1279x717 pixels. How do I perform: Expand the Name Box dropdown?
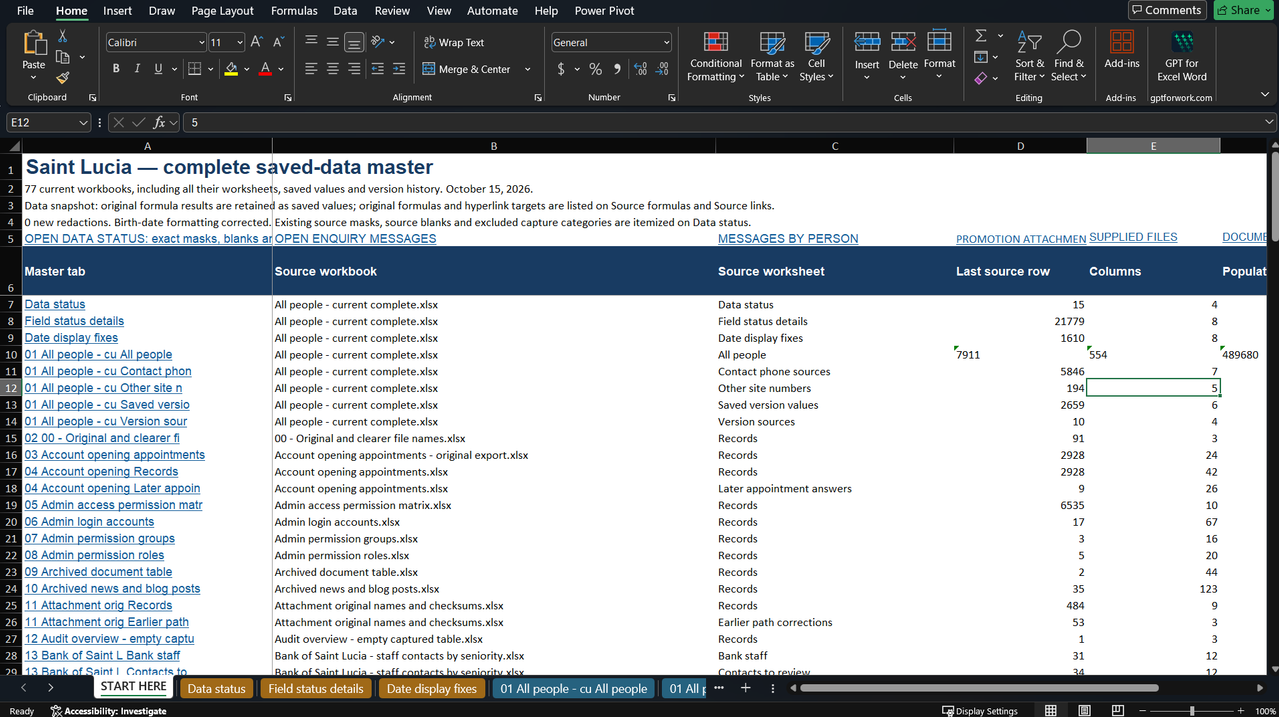[83, 123]
